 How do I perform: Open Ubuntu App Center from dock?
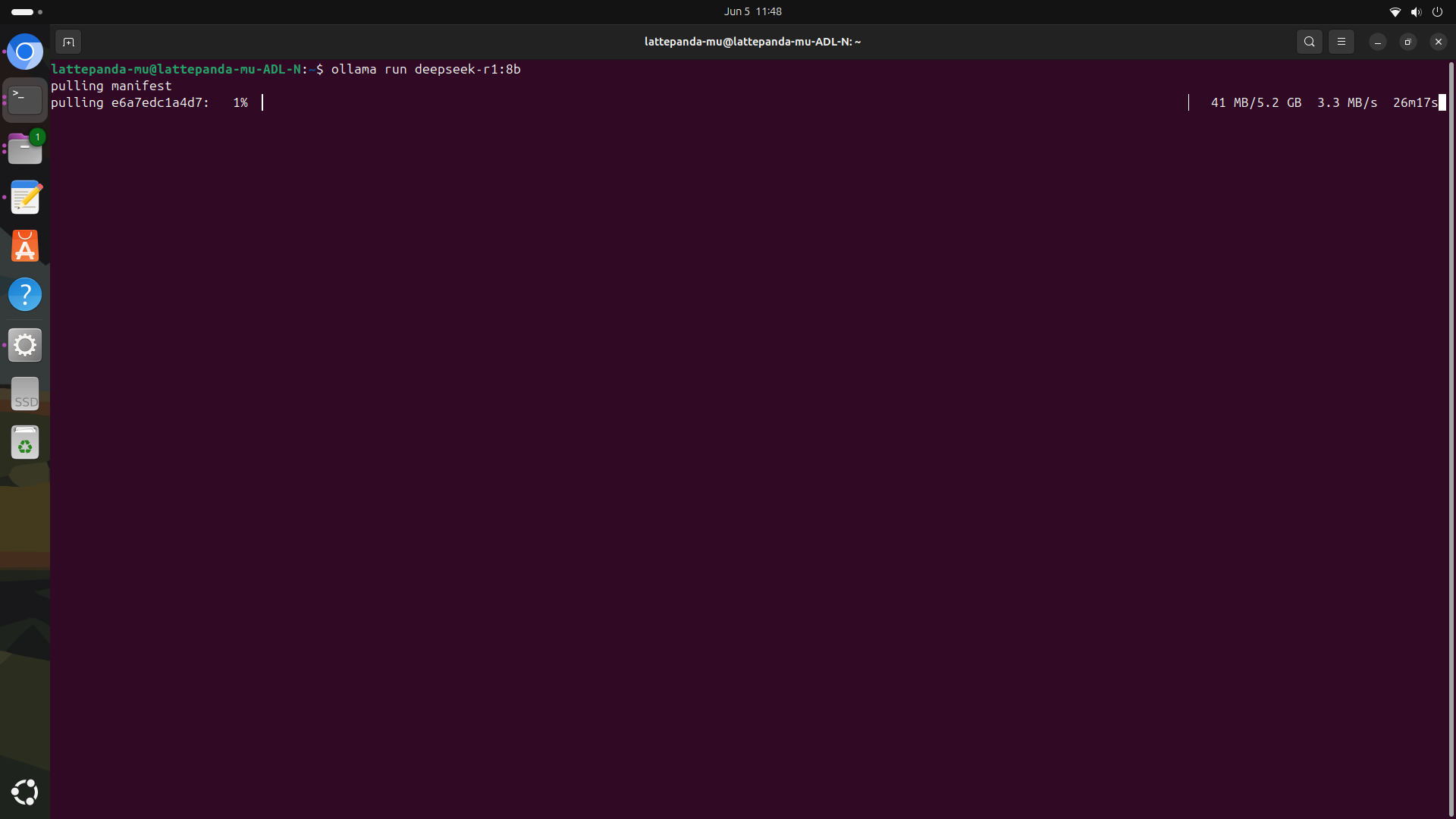coord(25,246)
